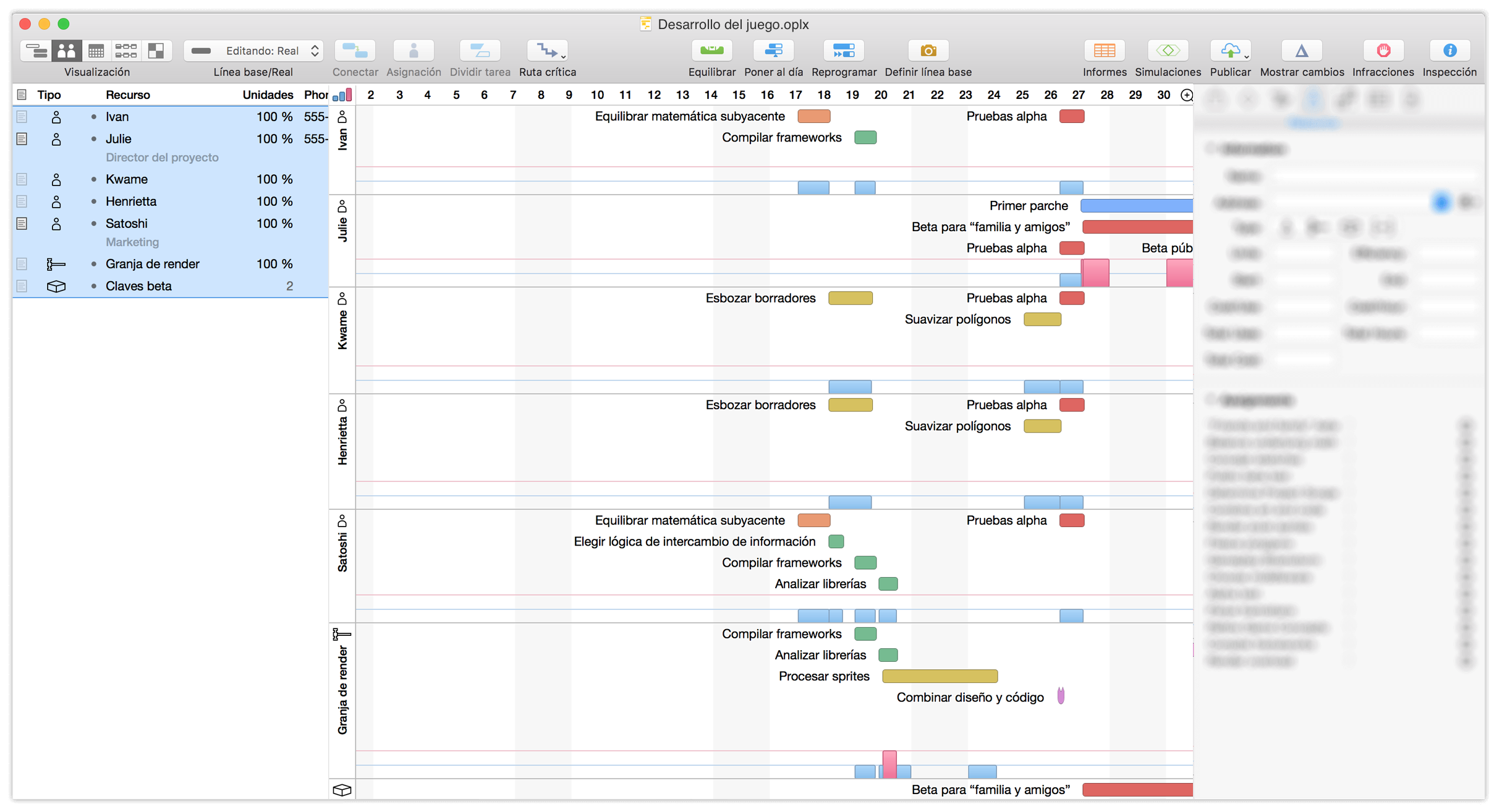1494x812 pixels.
Task: Click the Poner al día toolbar icon
Action: pos(773,51)
